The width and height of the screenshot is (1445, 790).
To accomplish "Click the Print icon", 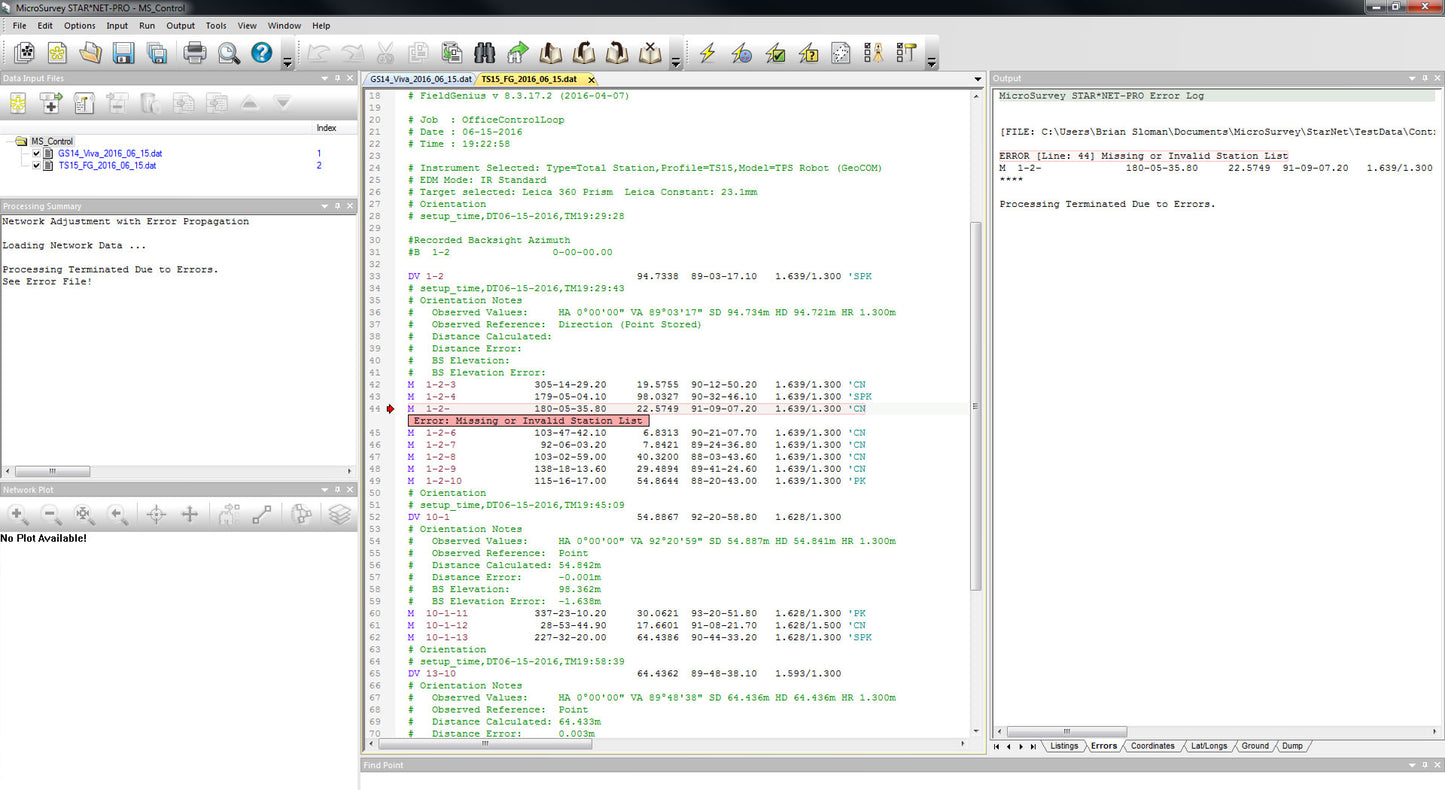I will [195, 53].
